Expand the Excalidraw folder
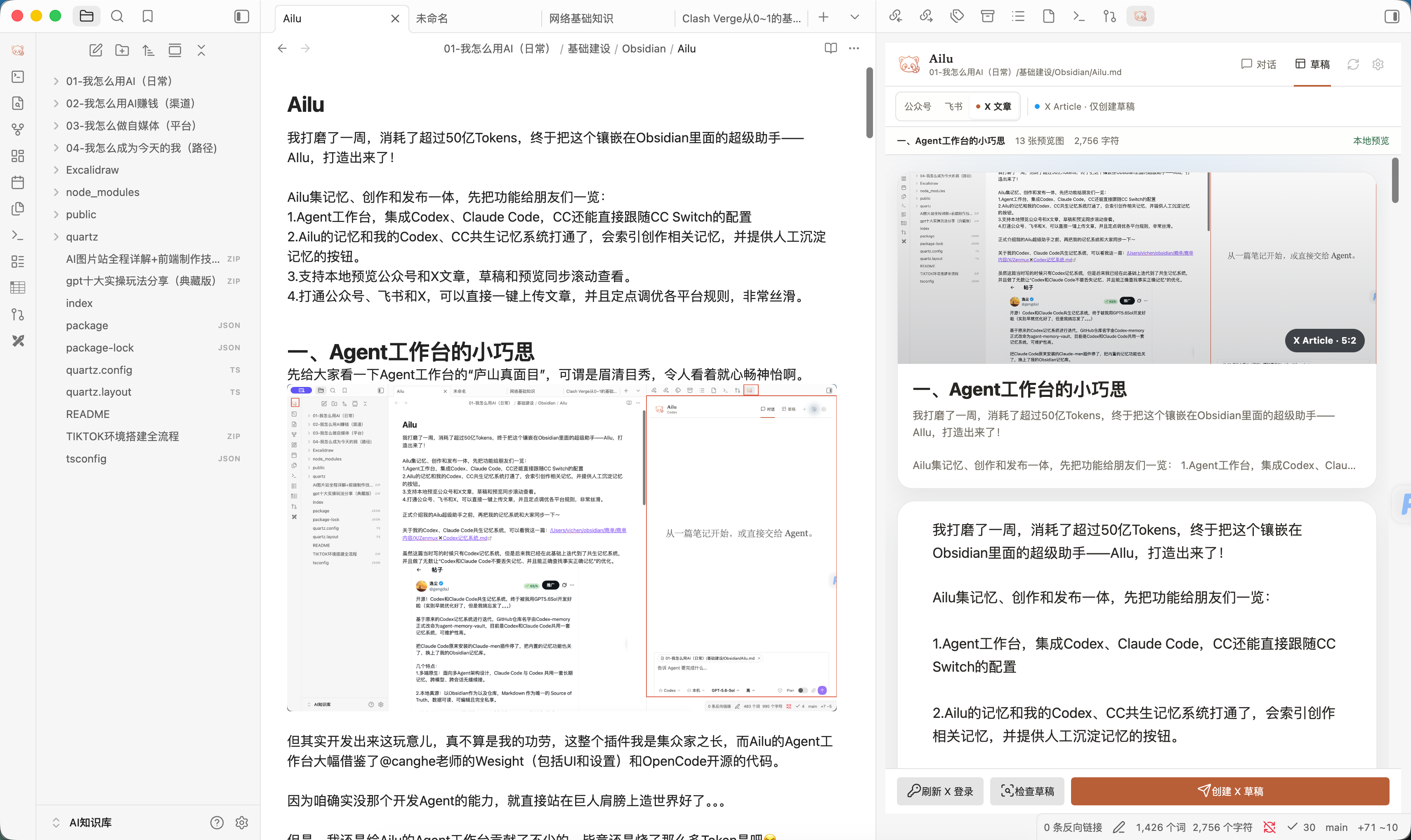 (56, 170)
